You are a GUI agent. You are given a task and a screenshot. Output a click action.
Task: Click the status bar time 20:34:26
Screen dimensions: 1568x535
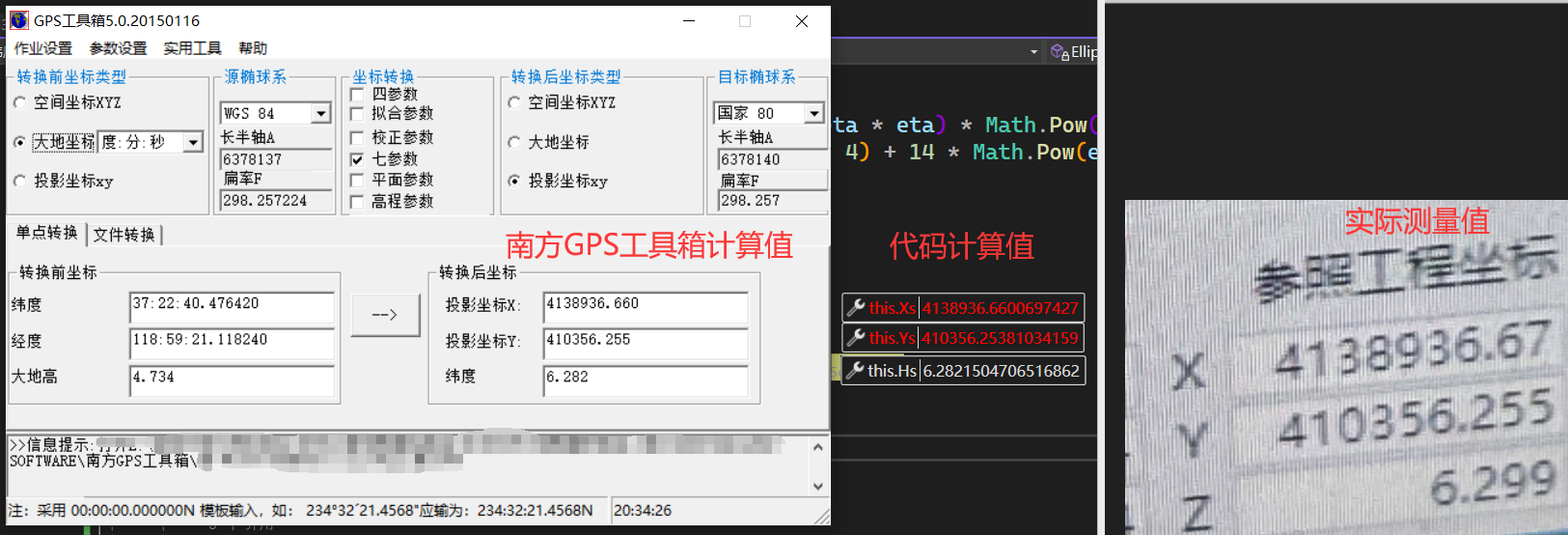643,511
